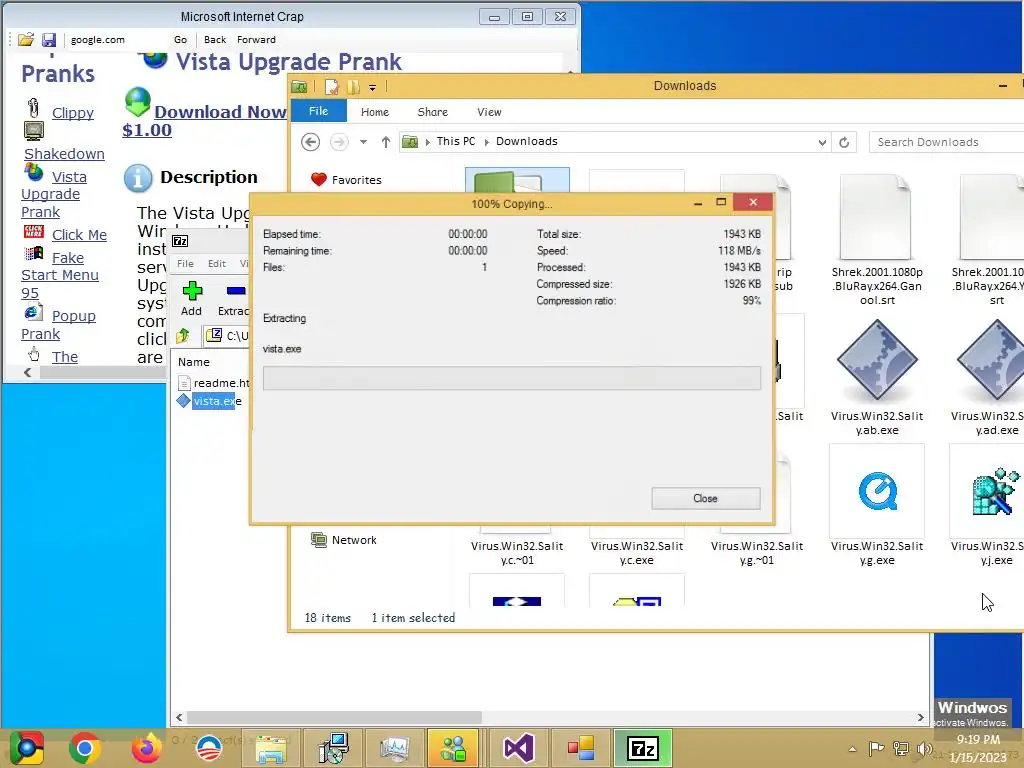
Task: Open the Edit menu in 7-Zip
Action: 217,264
